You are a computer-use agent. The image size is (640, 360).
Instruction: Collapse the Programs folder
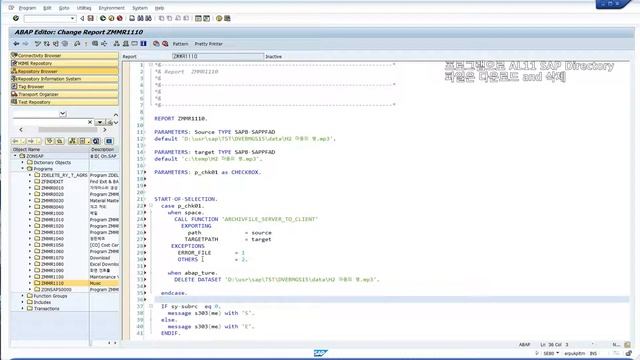(x=23, y=169)
